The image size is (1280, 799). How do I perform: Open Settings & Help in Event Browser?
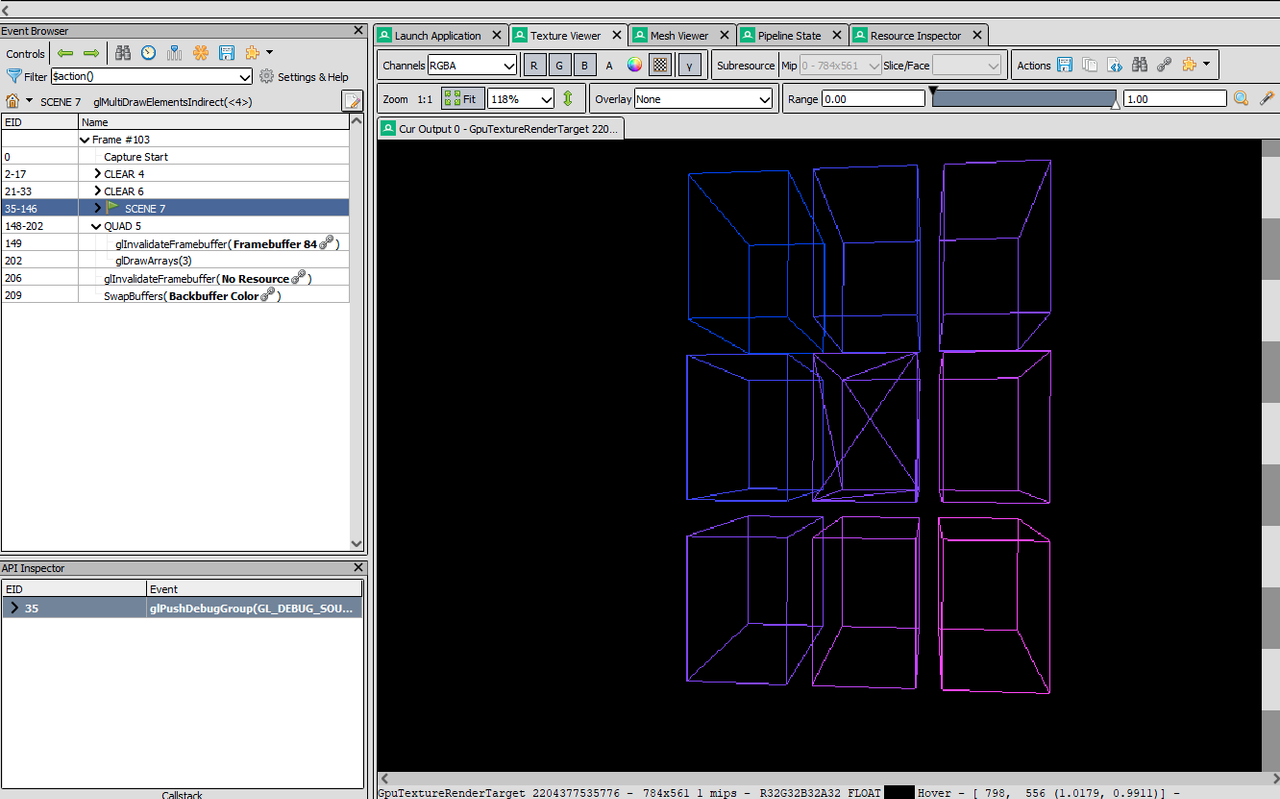[x=304, y=77]
